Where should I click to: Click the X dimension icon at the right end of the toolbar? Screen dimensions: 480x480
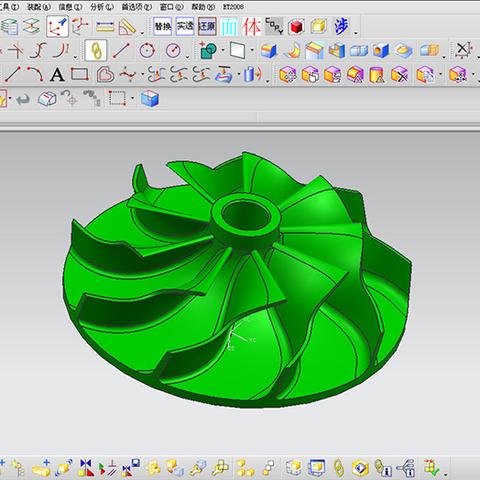[464, 50]
